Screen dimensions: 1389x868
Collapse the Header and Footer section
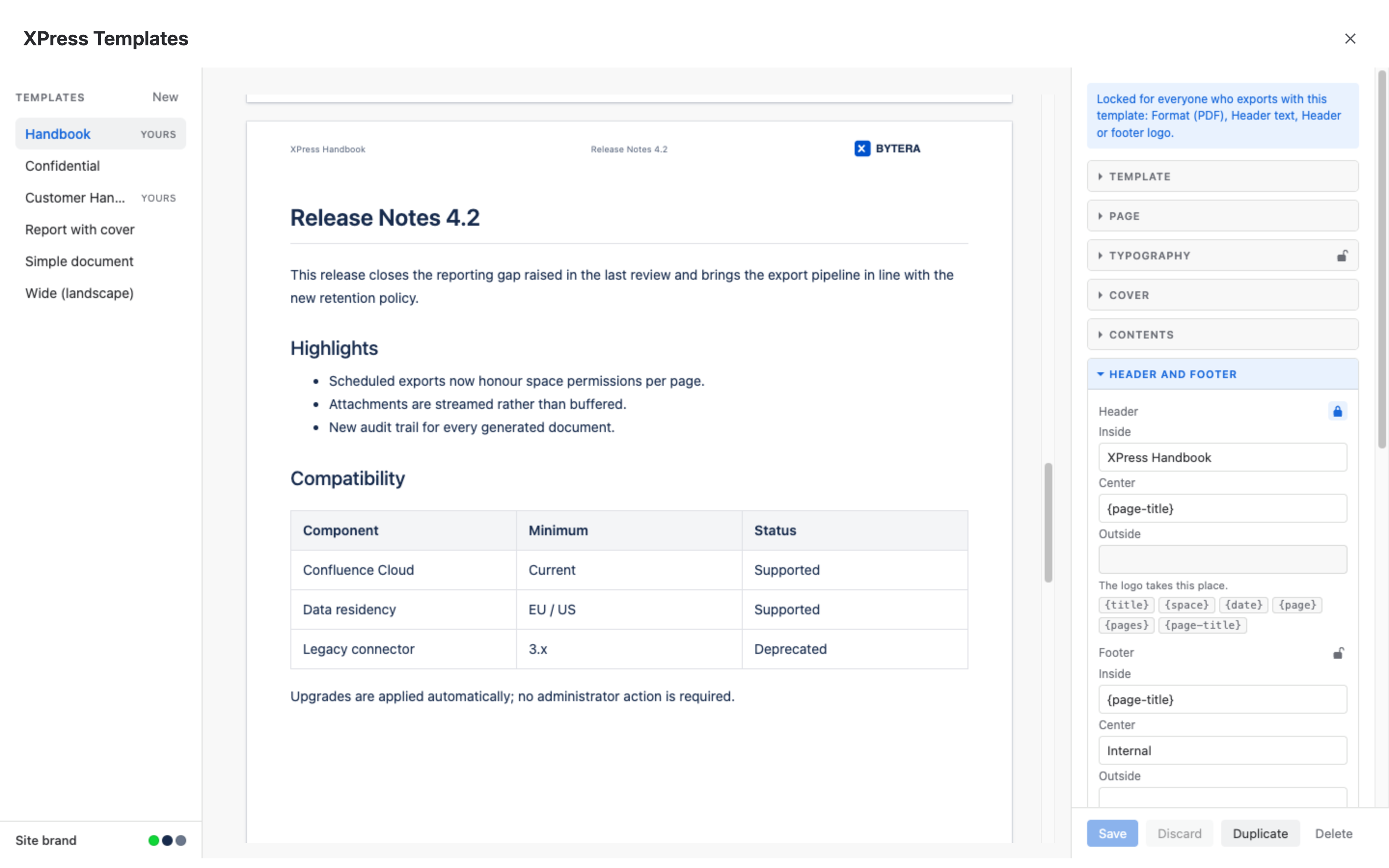pyautogui.click(x=1223, y=374)
